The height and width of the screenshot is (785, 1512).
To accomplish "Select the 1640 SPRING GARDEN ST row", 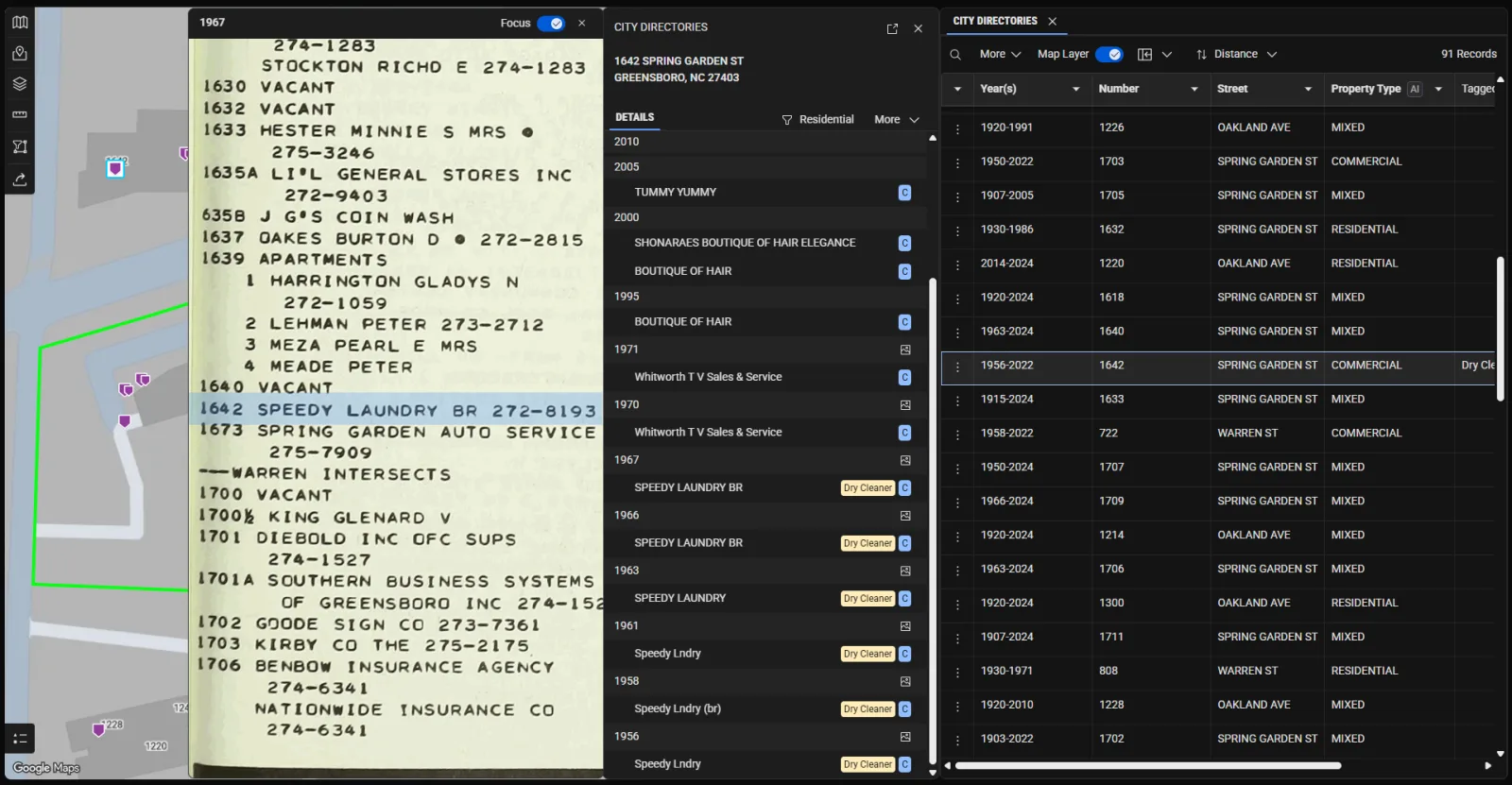I will coord(1218,332).
